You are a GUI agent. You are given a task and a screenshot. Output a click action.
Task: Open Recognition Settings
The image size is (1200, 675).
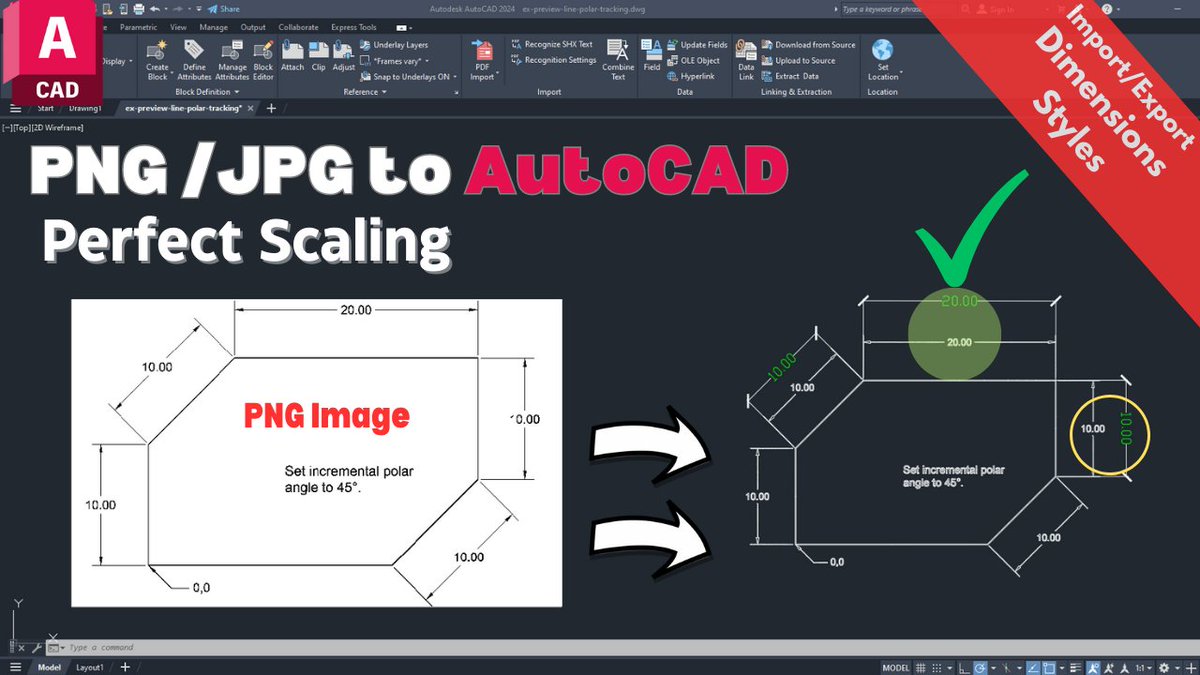pos(553,60)
